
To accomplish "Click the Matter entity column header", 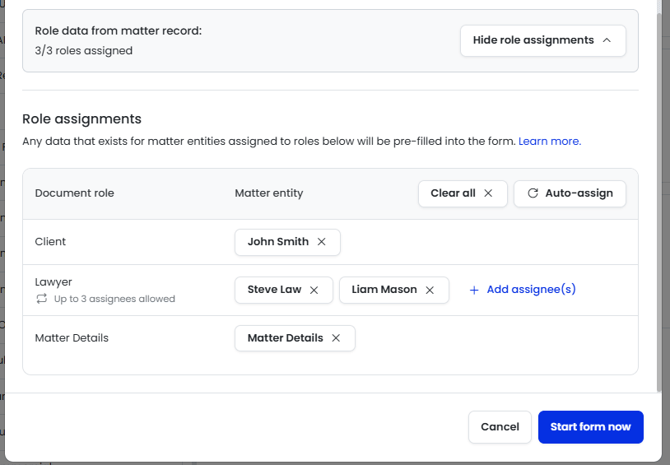I will coord(268,193).
